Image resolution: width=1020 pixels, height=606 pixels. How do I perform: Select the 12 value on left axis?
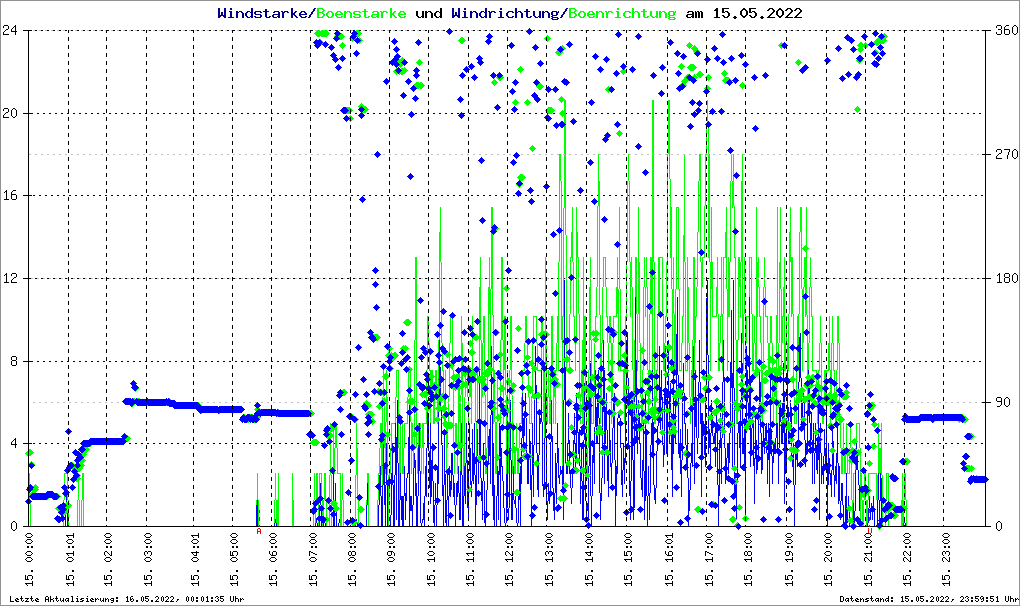tap(12, 278)
